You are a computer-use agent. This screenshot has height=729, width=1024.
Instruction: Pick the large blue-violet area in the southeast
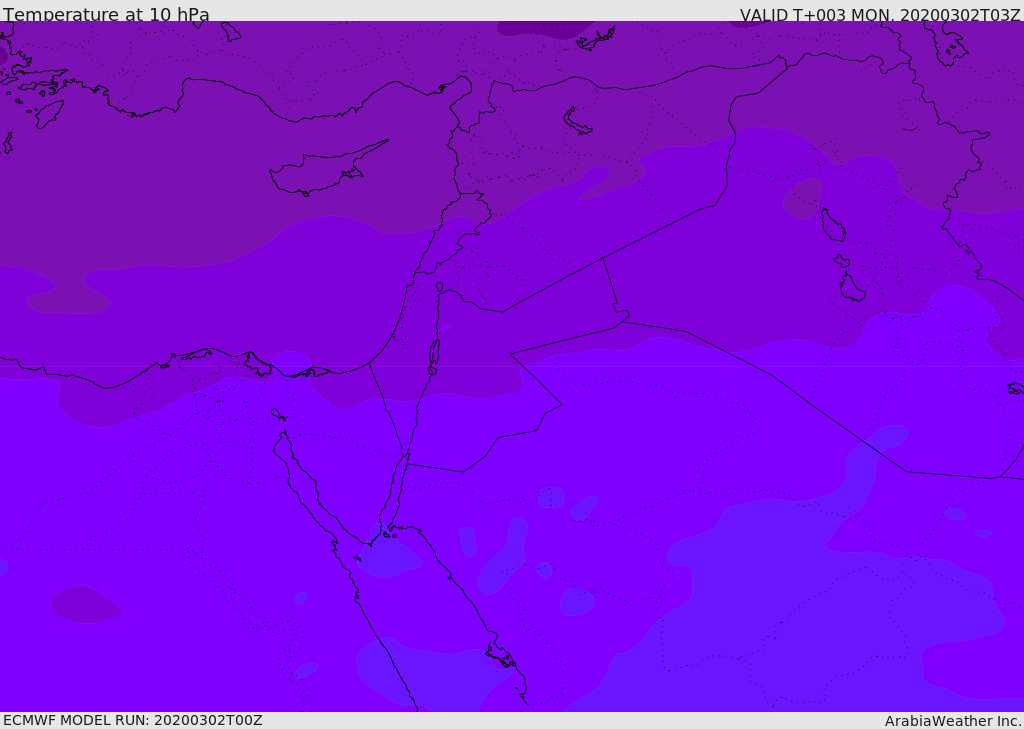click(x=800, y=600)
